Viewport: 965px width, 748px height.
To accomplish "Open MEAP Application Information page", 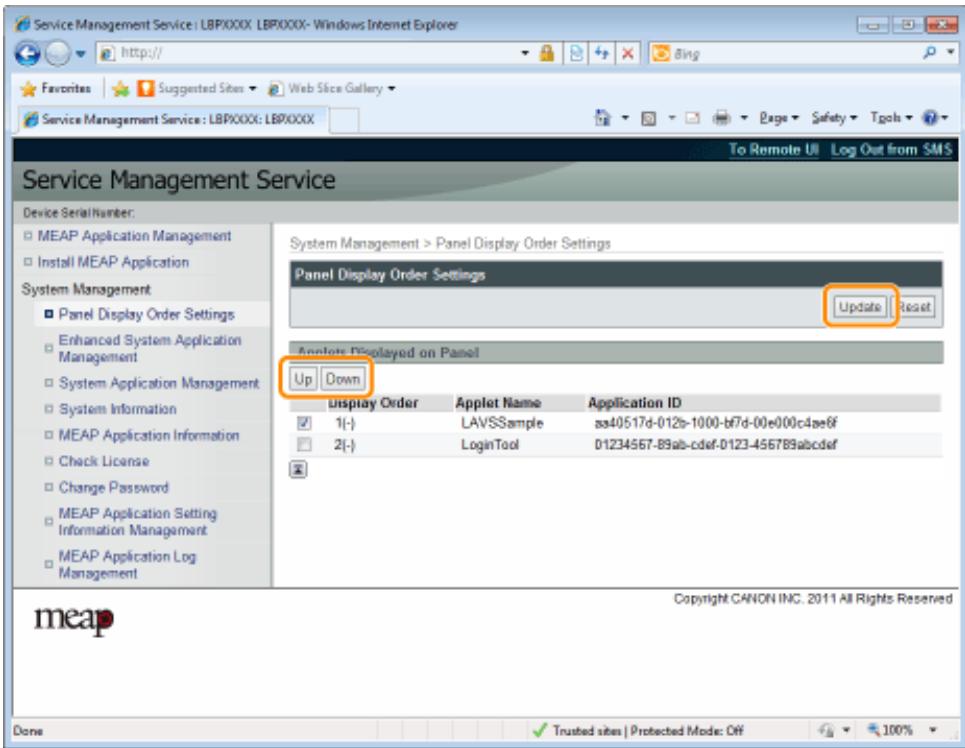I will click(148, 435).
